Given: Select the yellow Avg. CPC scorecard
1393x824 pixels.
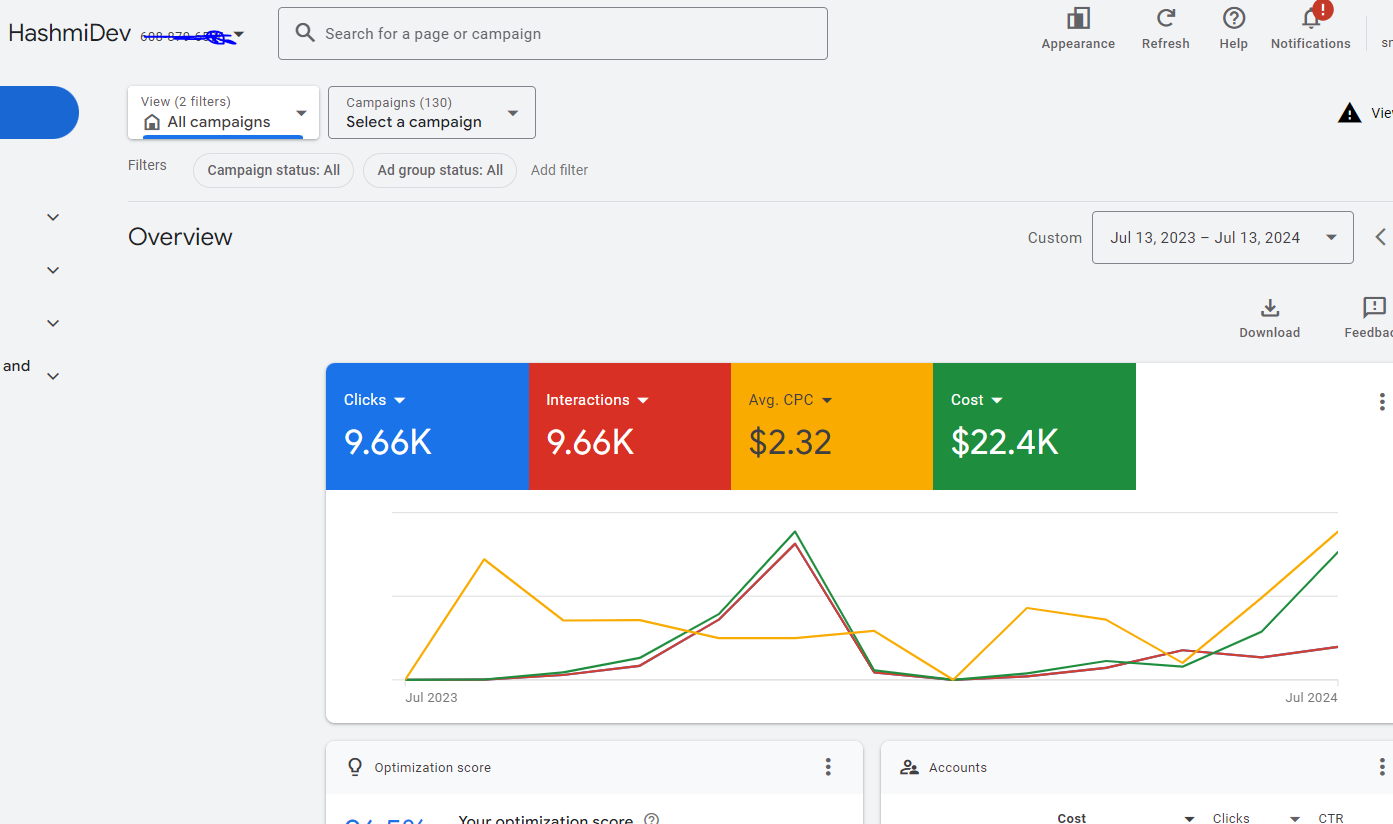Looking at the screenshot, I should coord(832,426).
